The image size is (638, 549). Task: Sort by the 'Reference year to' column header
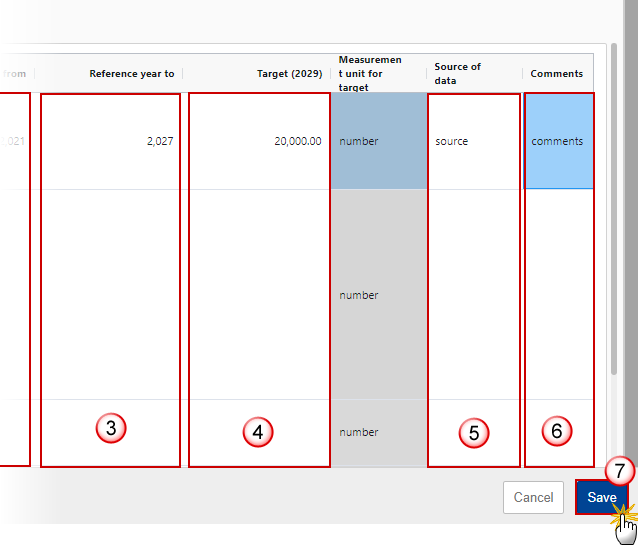tap(131, 74)
